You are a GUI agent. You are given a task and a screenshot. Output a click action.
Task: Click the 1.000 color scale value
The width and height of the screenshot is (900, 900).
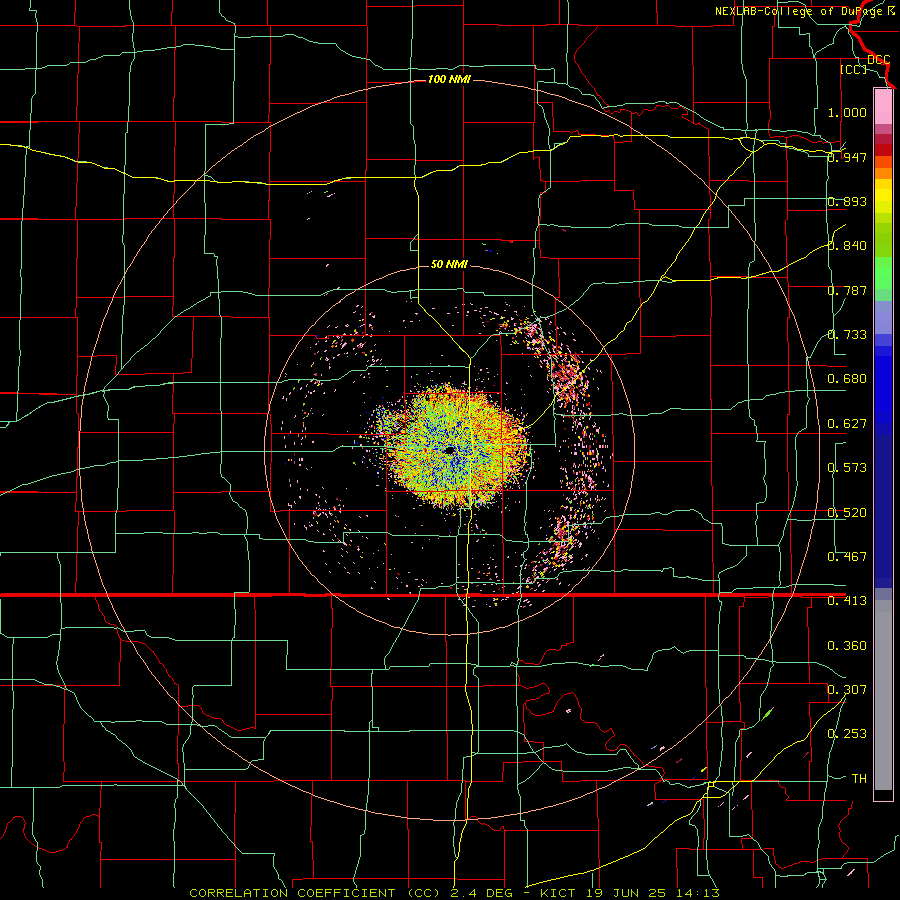click(847, 112)
